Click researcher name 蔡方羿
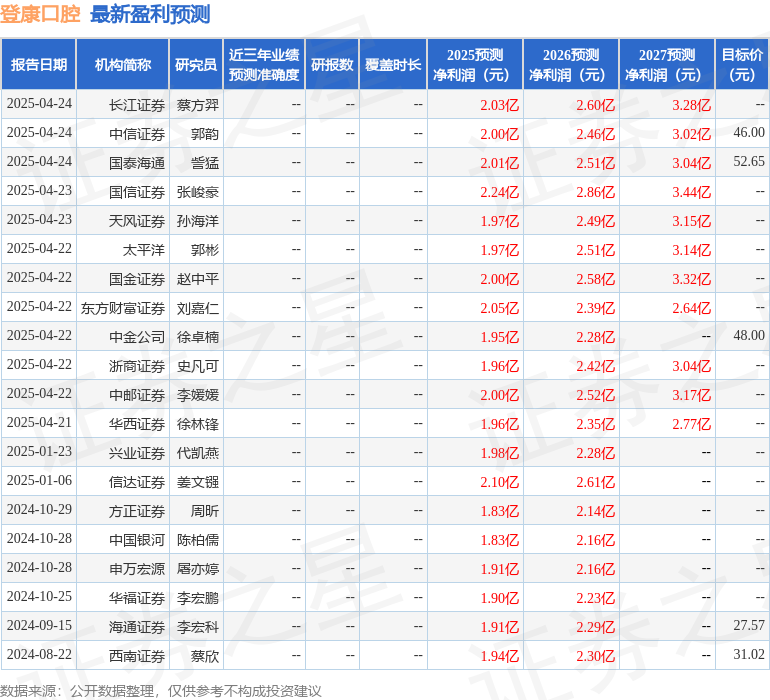This screenshot has width=770, height=700. pyautogui.click(x=197, y=105)
